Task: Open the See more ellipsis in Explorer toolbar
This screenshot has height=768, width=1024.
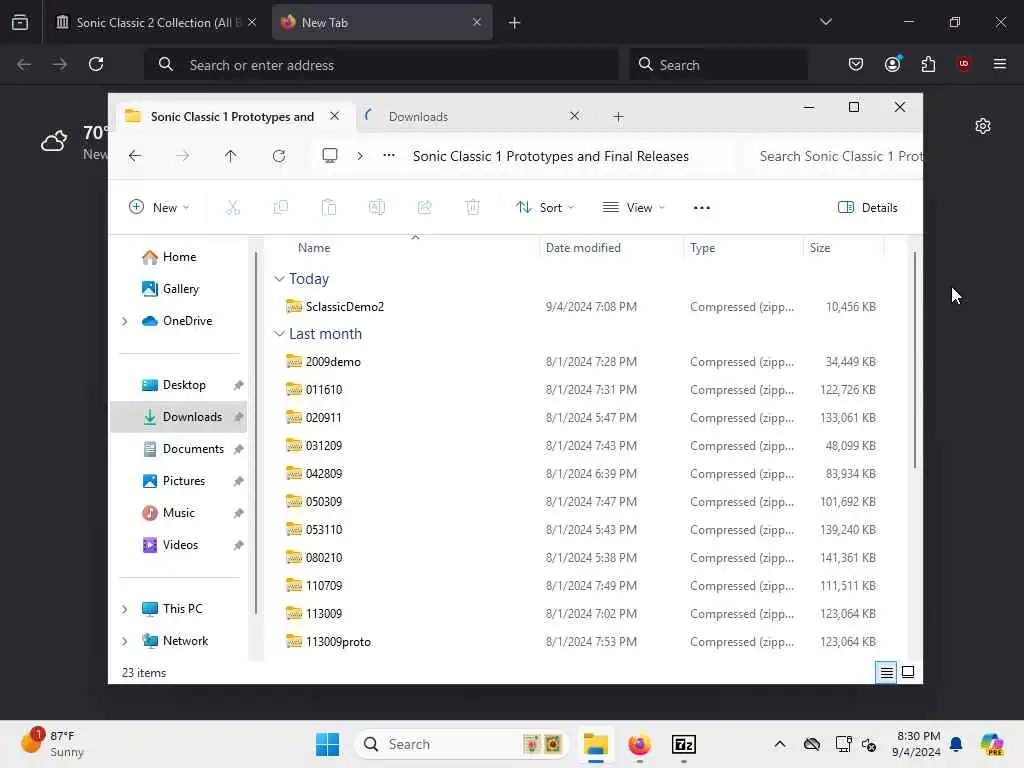Action: 702,208
